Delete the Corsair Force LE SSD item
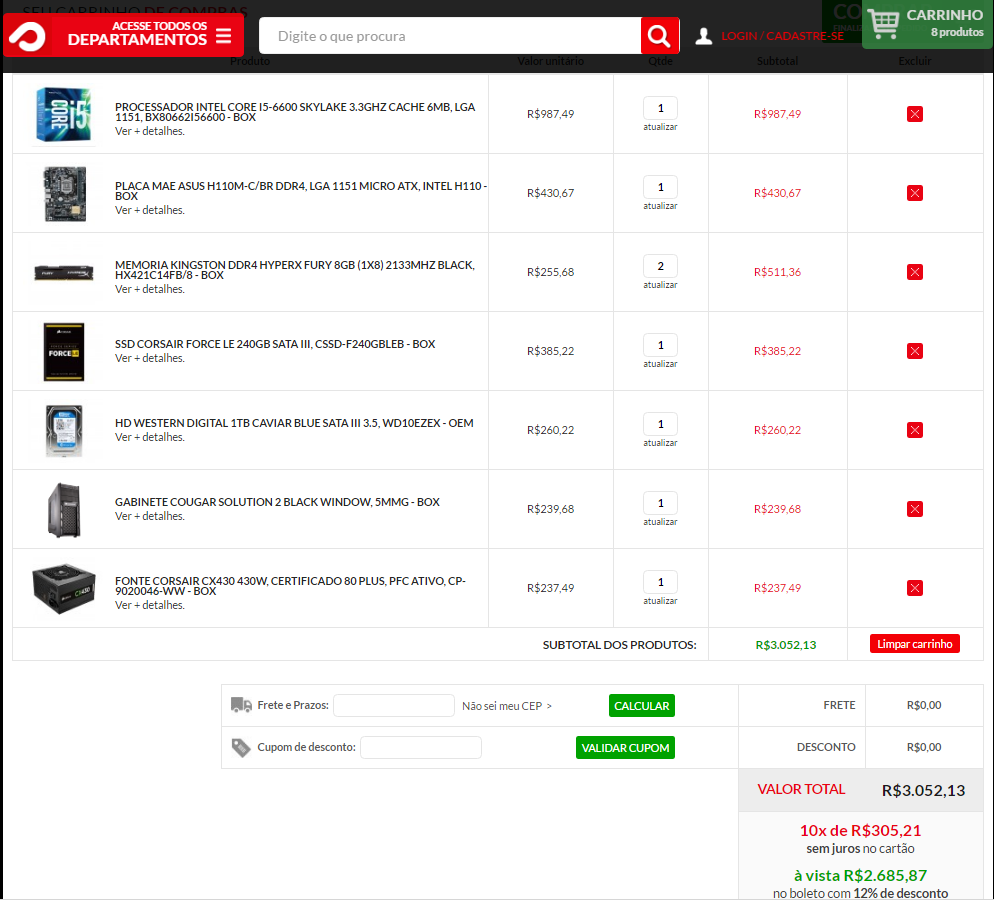The width and height of the screenshot is (994, 900). [x=914, y=351]
